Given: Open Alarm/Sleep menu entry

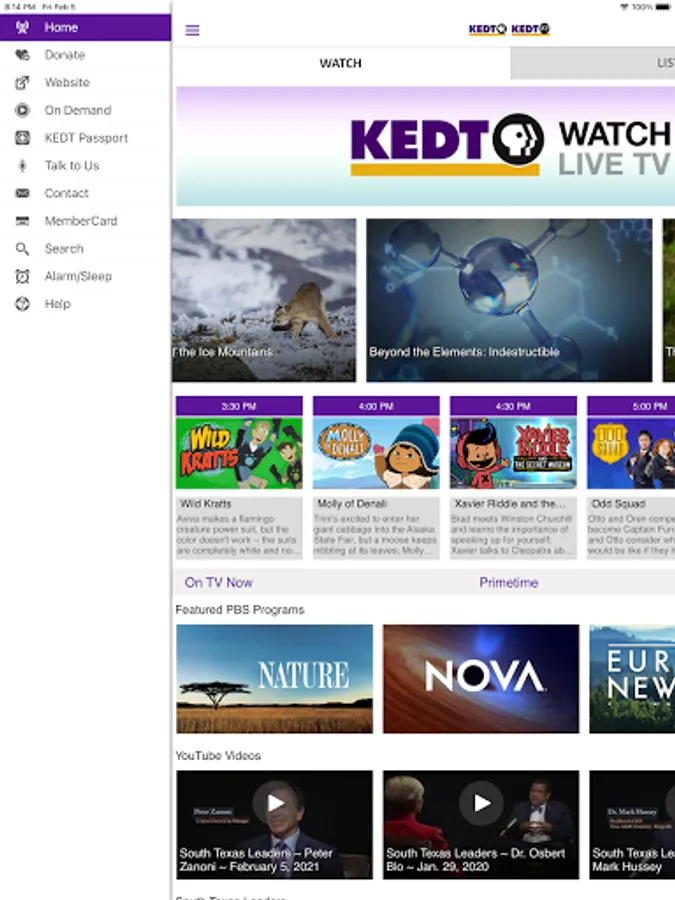Looking at the screenshot, I should click(86, 276).
